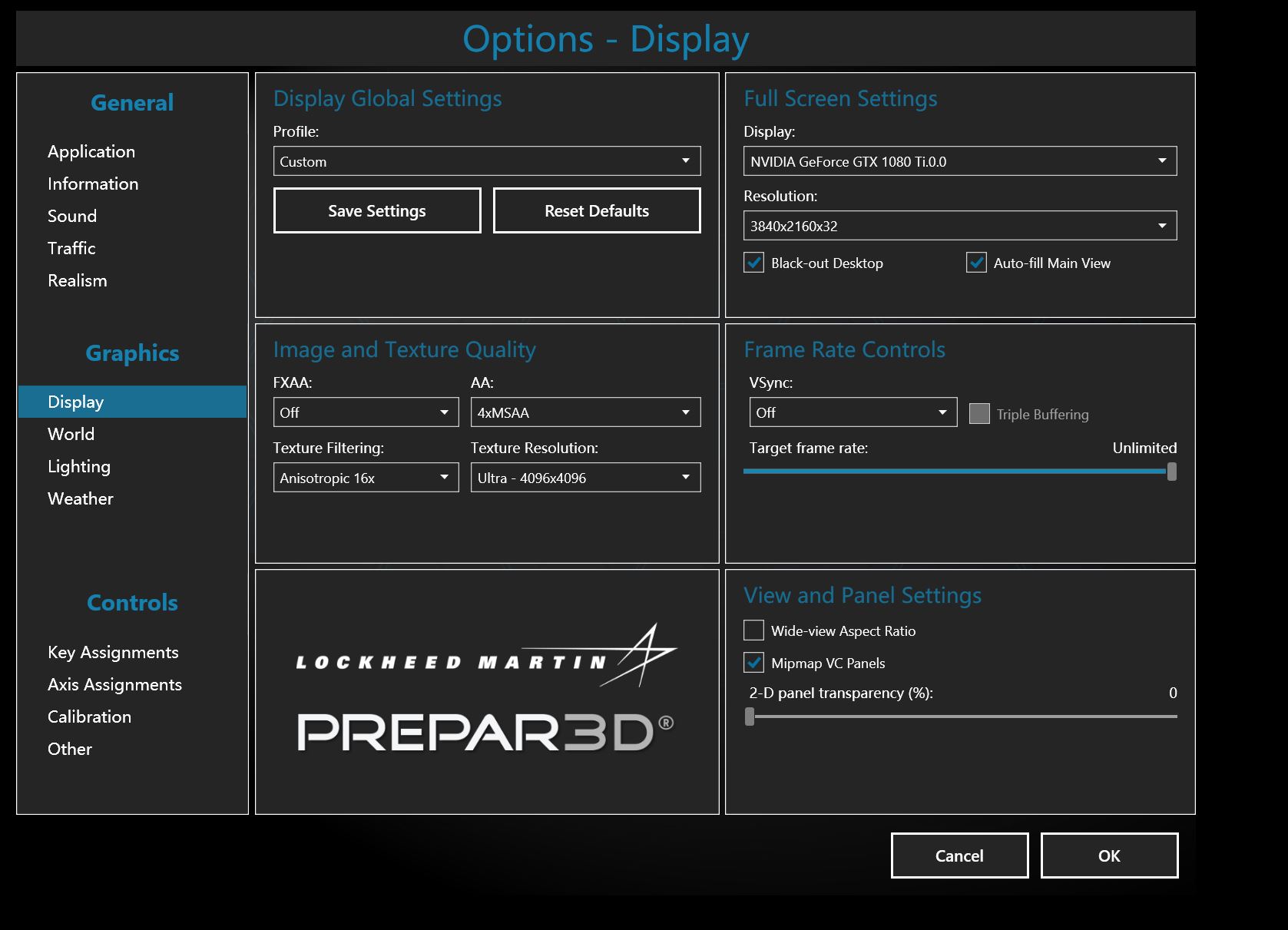Click the Save Settings button
The height and width of the screenshot is (930, 1288).
pos(377,210)
